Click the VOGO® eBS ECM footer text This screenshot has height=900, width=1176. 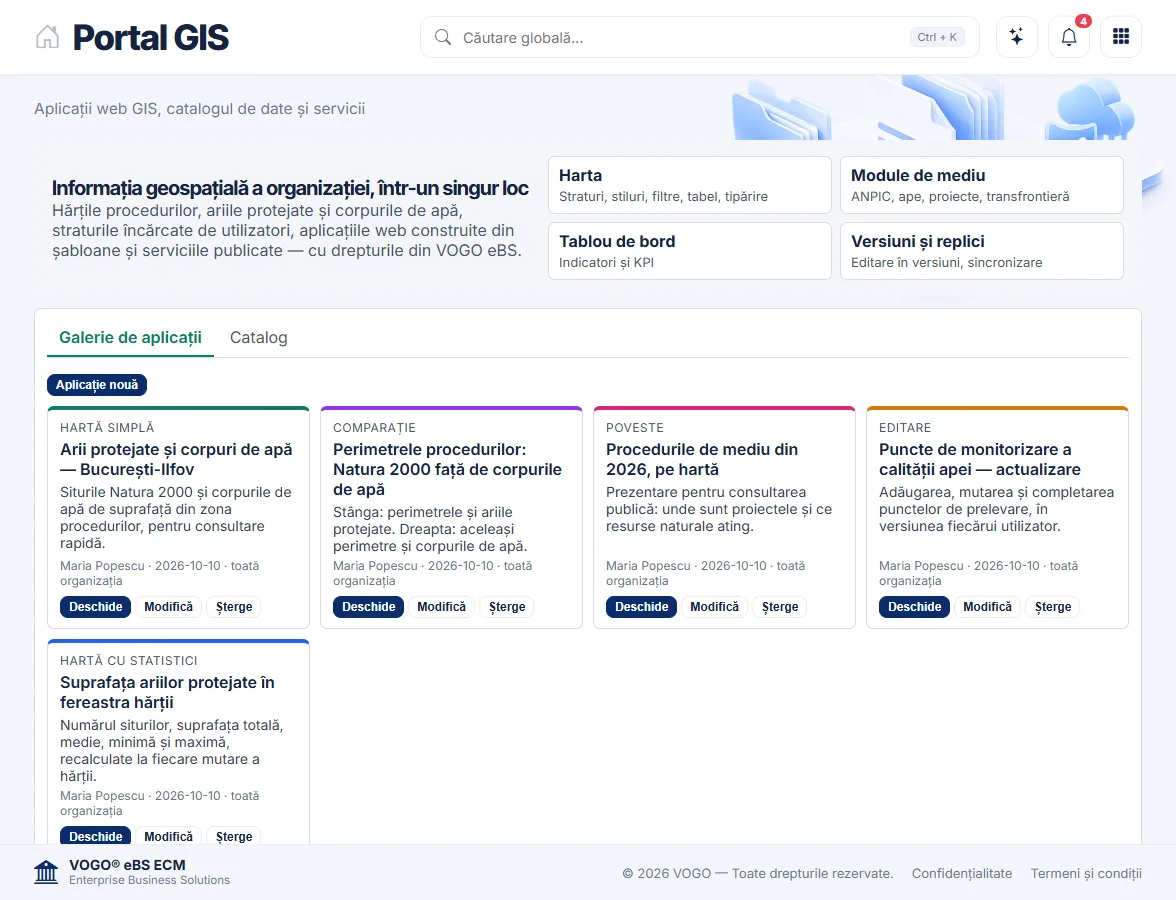128,865
